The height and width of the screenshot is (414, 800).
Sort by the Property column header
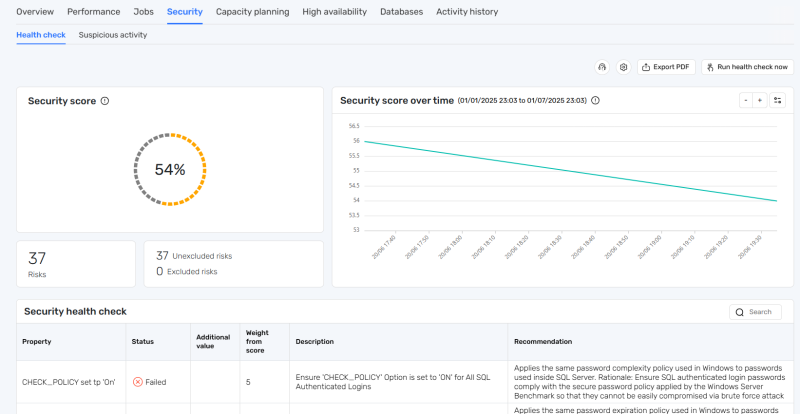pyautogui.click(x=36, y=341)
